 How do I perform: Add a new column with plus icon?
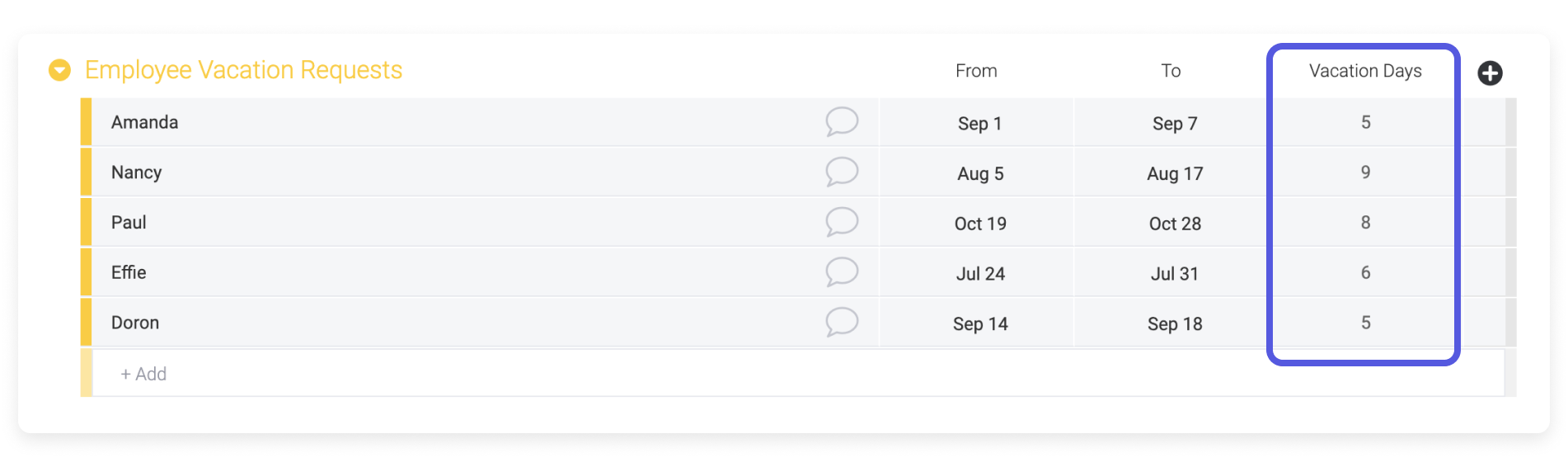pyautogui.click(x=1490, y=73)
